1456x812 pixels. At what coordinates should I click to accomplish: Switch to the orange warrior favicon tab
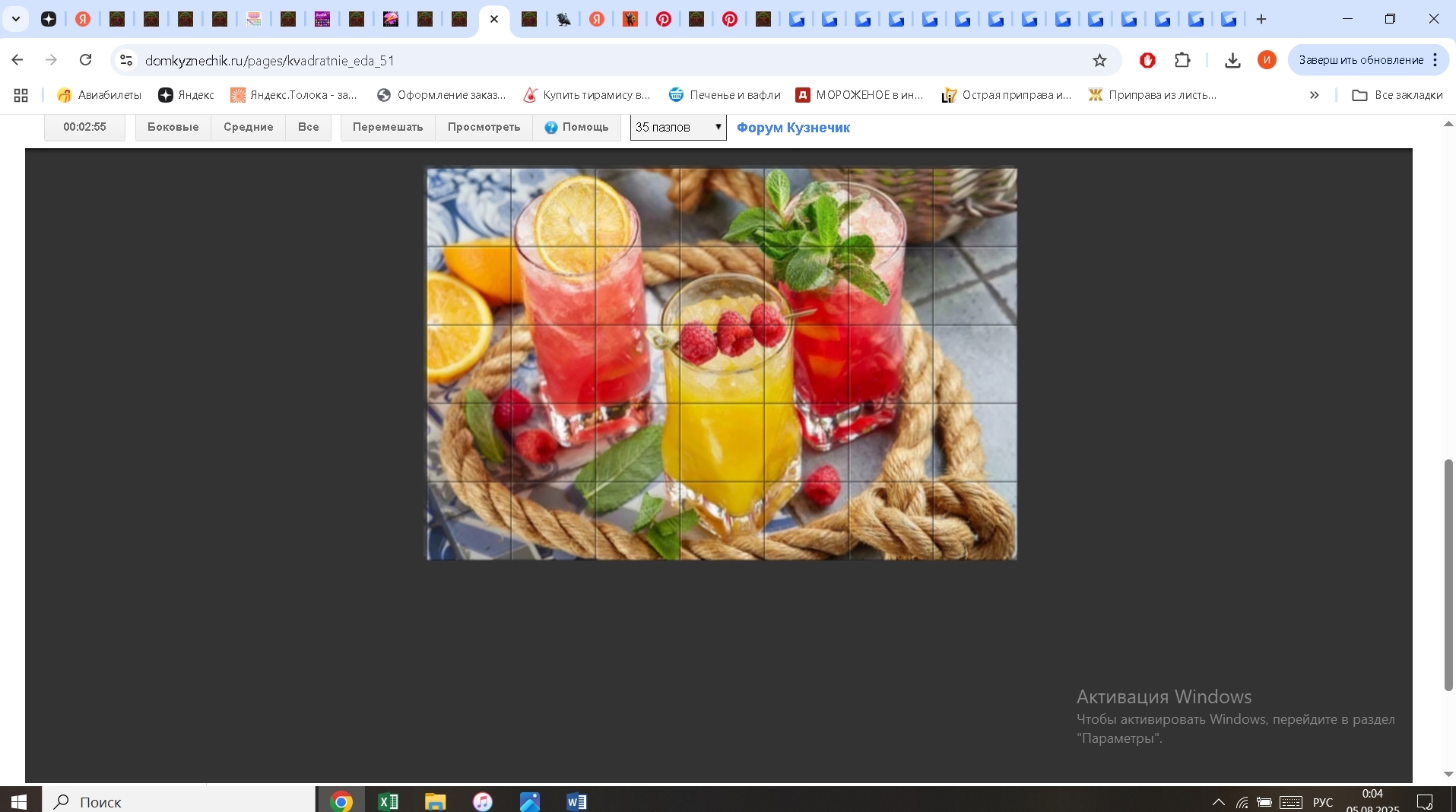click(630, 19)
